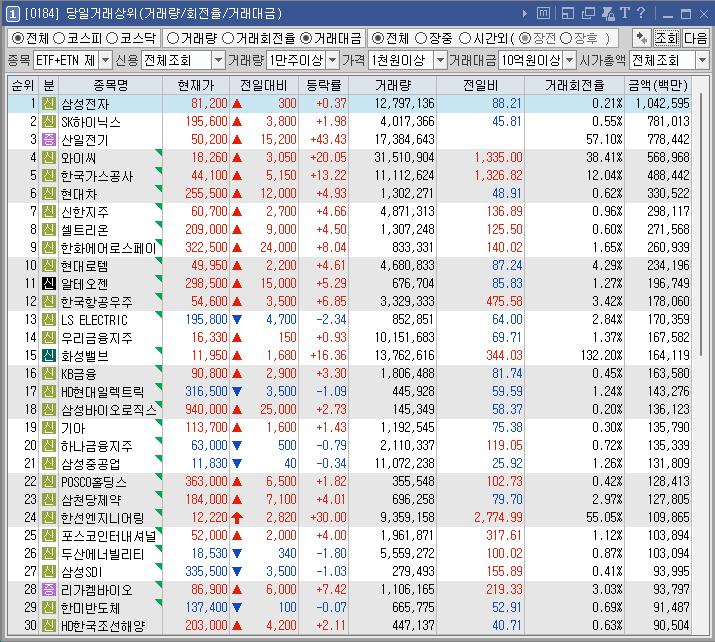The image size is (715, 642).
Task: Click the purple 증 badge on 리가켐바이오 row
Action: pyautogui.click(x=49, y=590)
